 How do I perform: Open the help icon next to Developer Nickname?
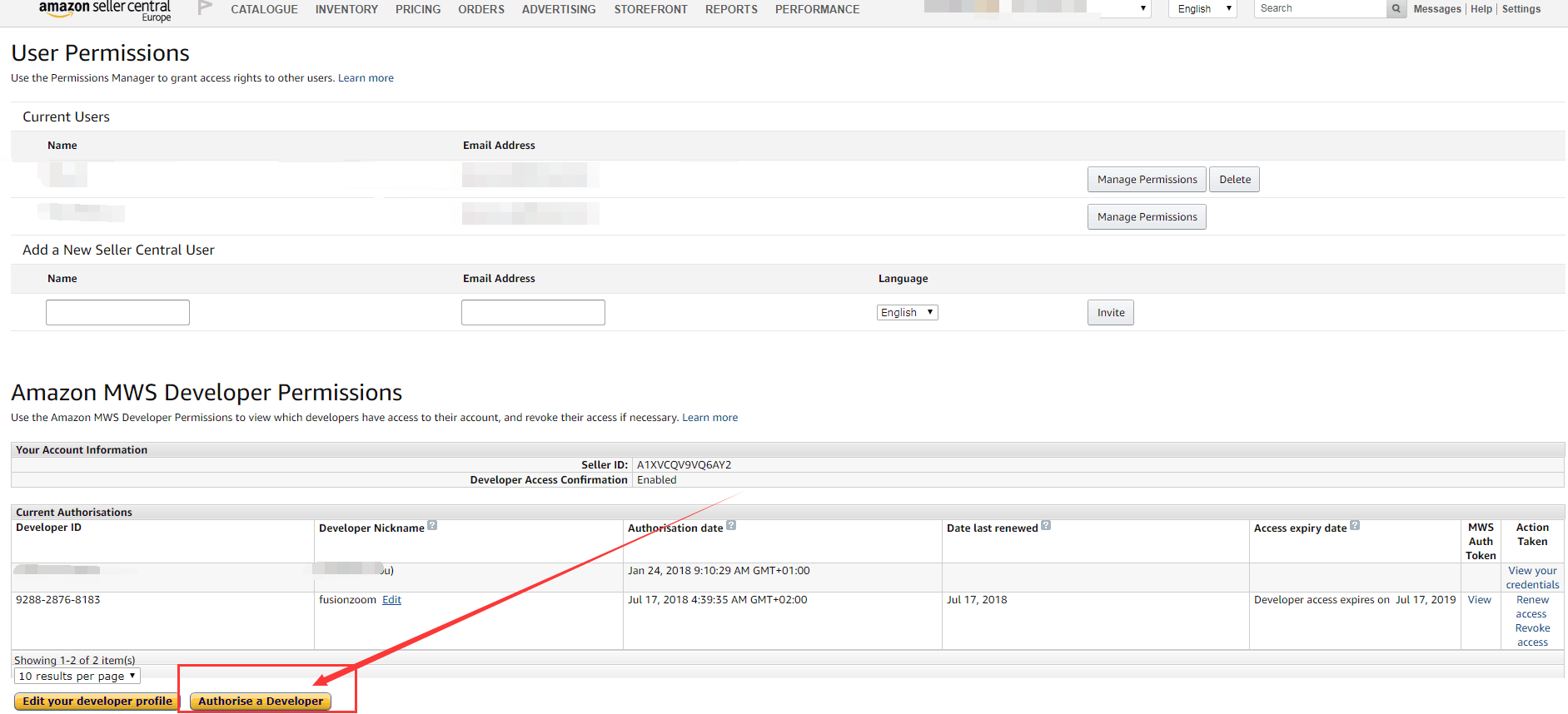pos(432,526)
